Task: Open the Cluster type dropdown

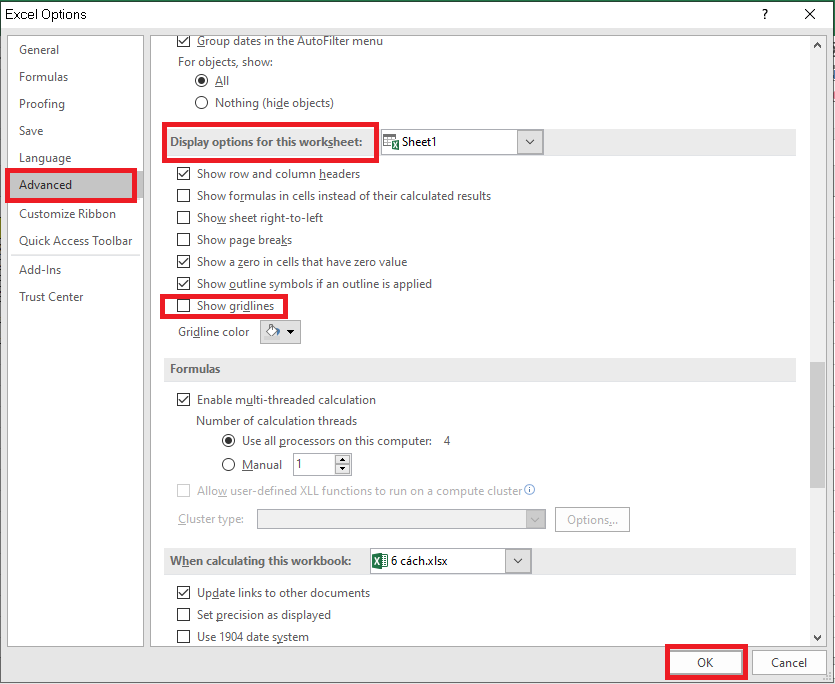Action: 534,519
